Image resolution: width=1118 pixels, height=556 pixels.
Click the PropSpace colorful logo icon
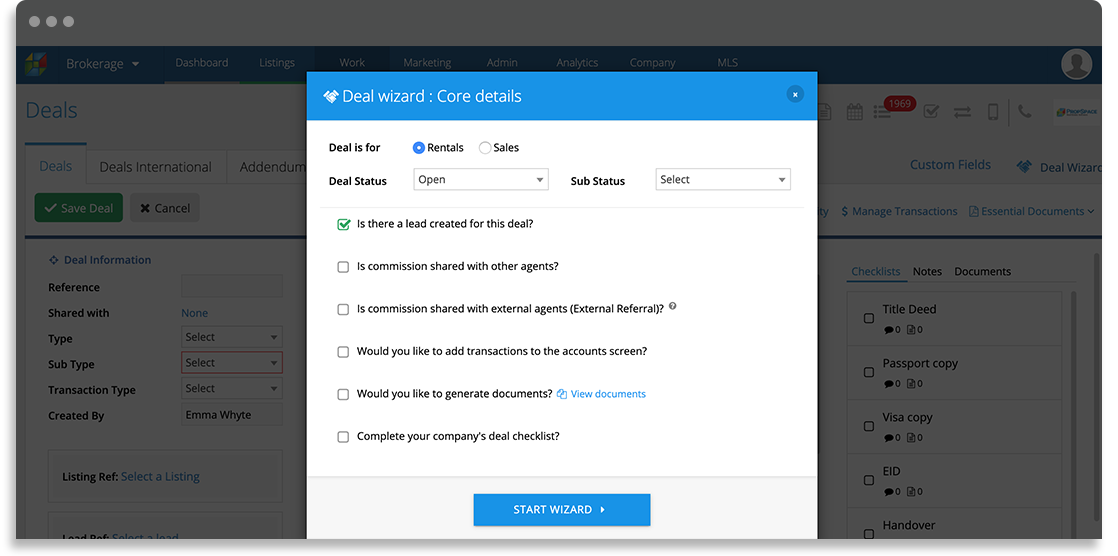click(36, 63)
